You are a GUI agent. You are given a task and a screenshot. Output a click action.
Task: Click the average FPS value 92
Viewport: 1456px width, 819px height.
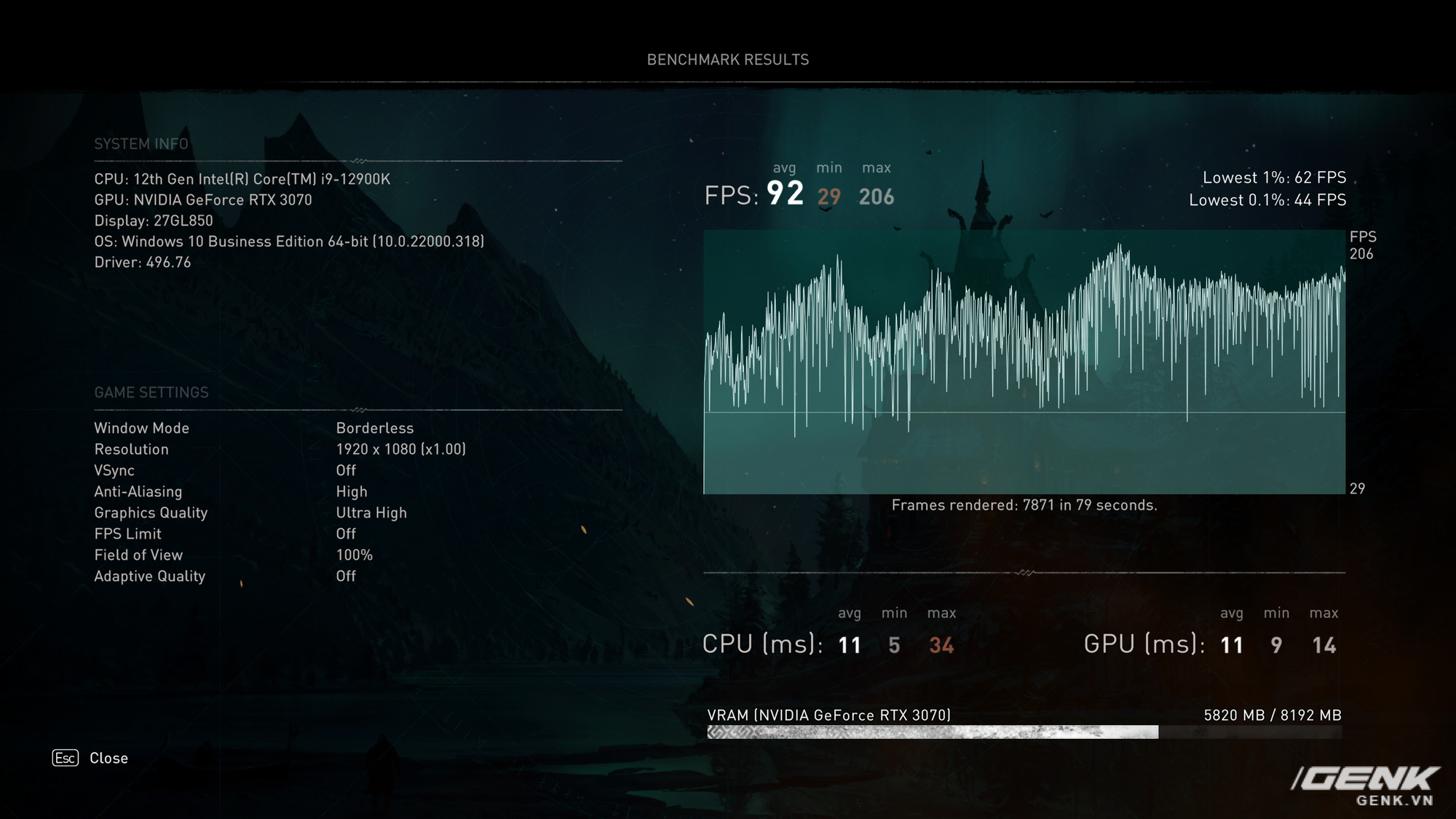click(785, 194)
